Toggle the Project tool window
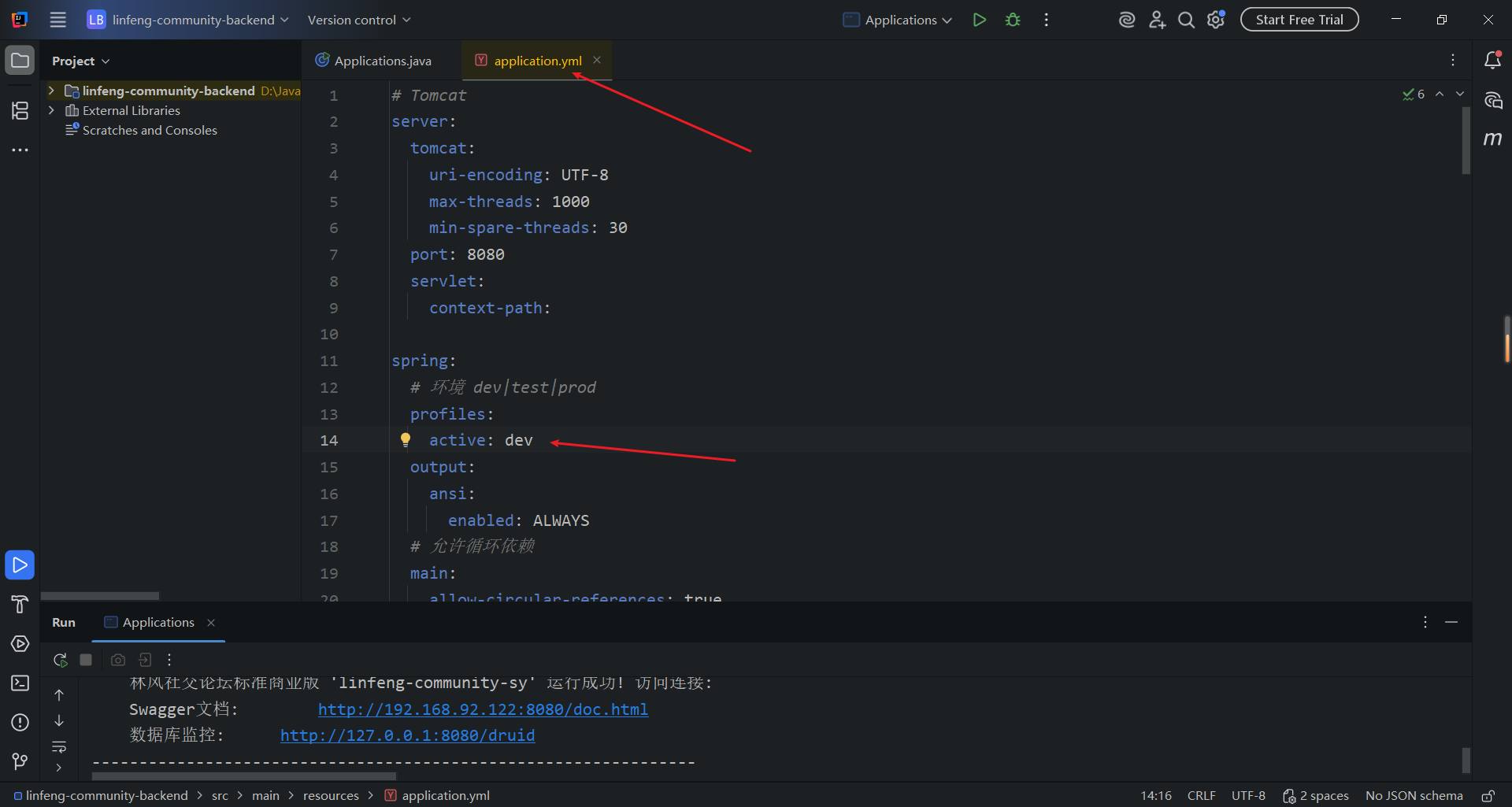1512x807 pixels. coord(20,61)
